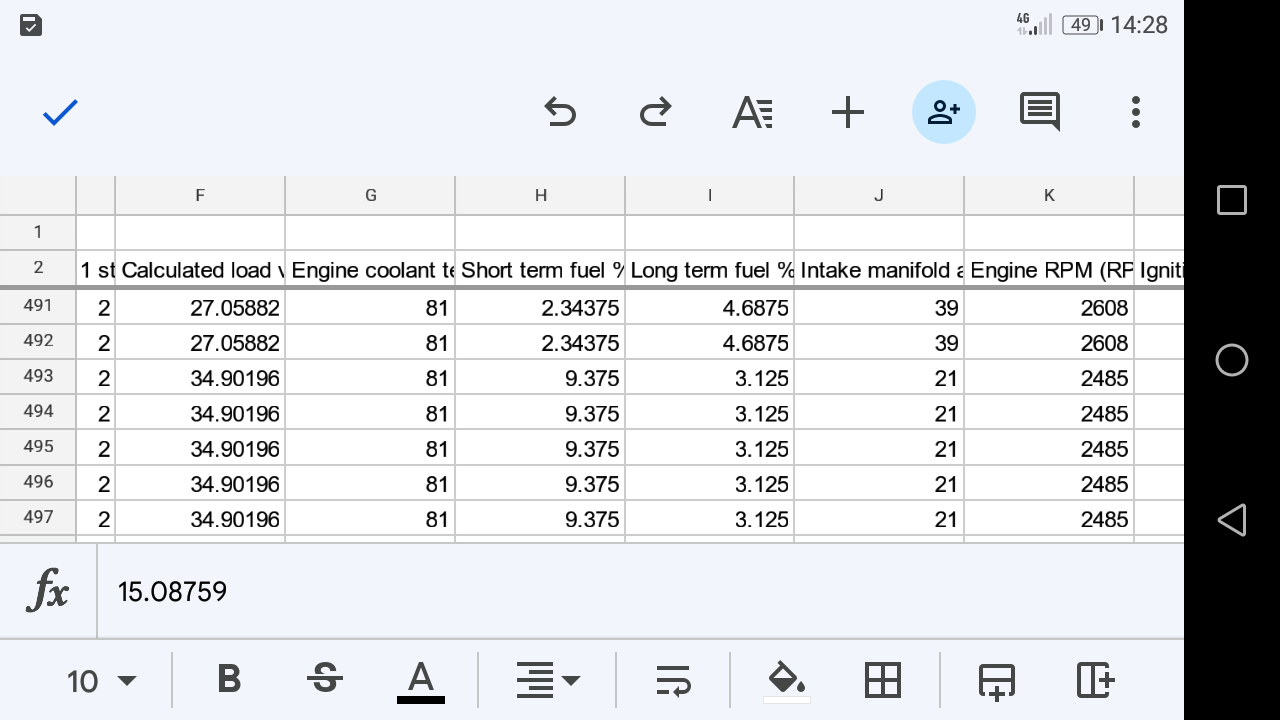Confirm edit with the blue checkmark
The width and height of the screenshot is (1280, 720).
(x=60, y=112)
